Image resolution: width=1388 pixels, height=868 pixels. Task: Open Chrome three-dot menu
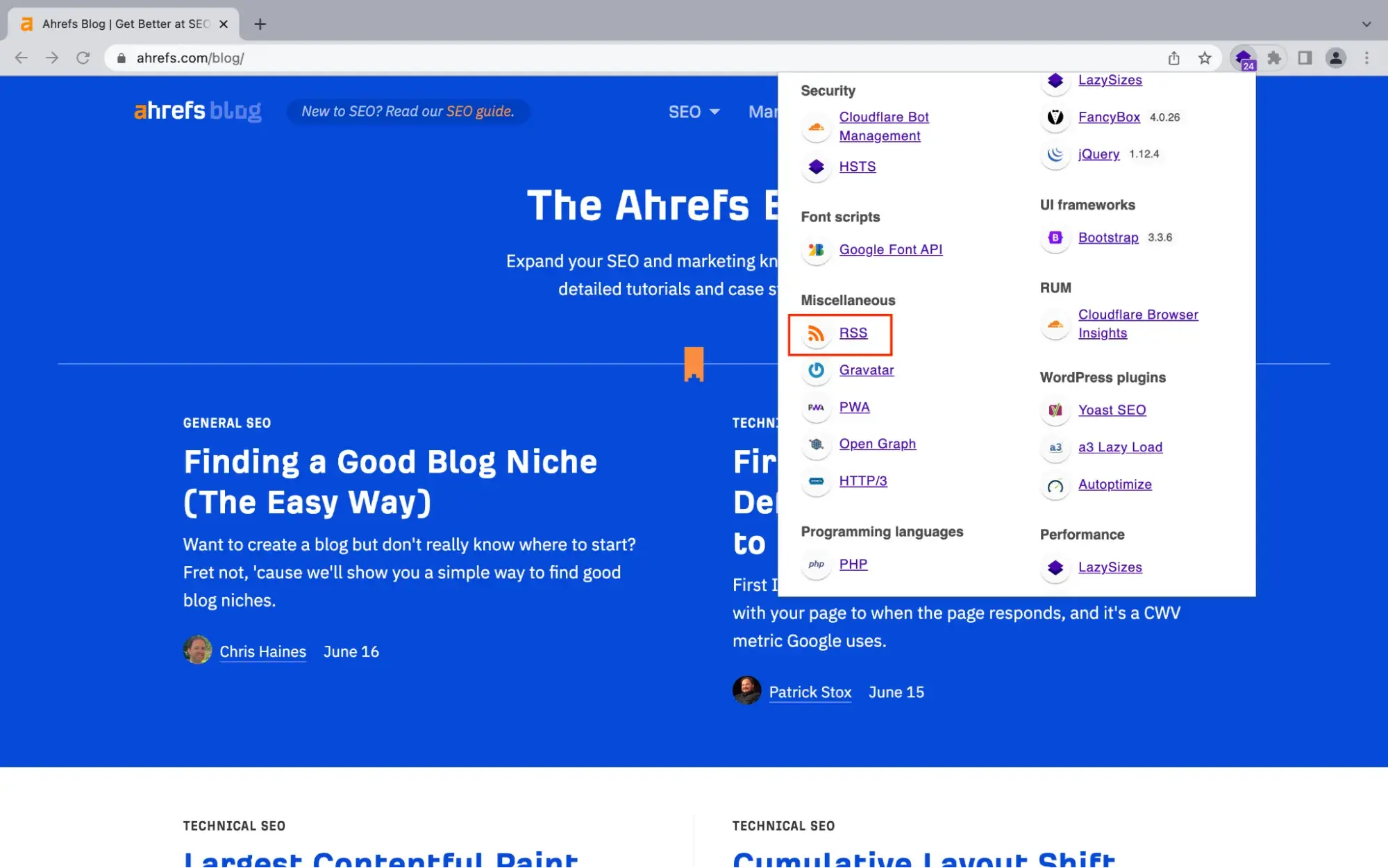tap(1366, 58)
